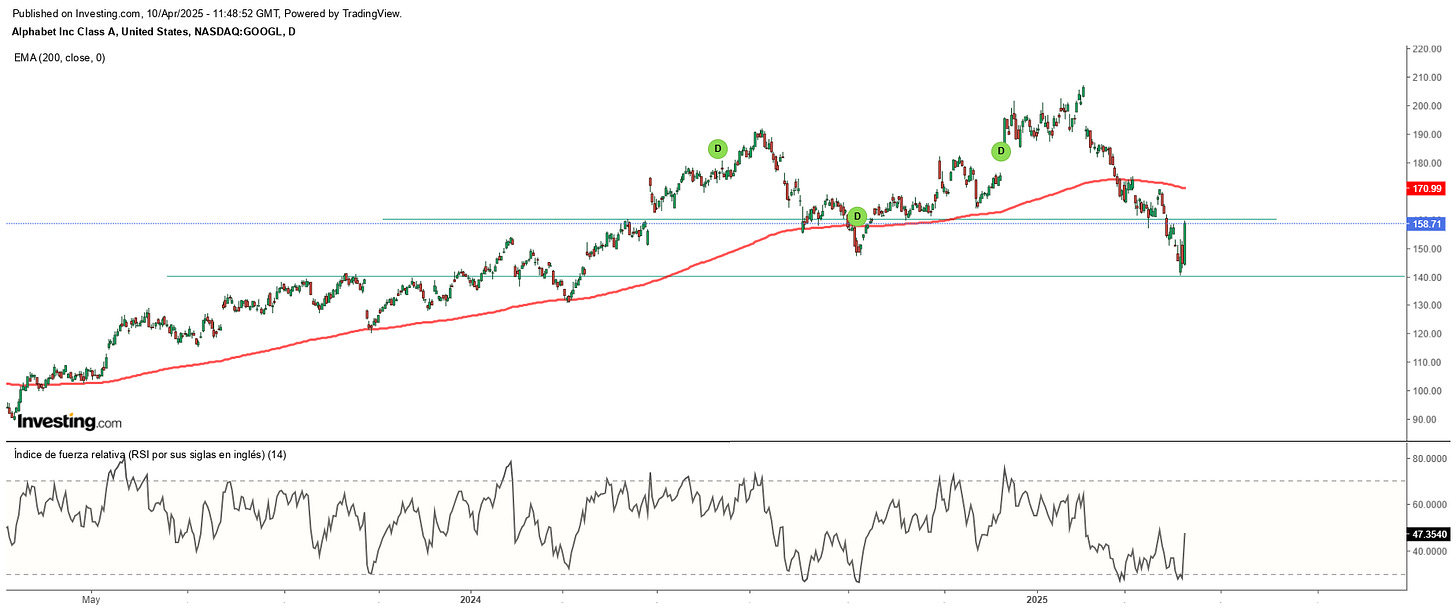Click the 60.0000 RSI axis label
This screenshot has height=610, width=1456.
coord(1429,504)
